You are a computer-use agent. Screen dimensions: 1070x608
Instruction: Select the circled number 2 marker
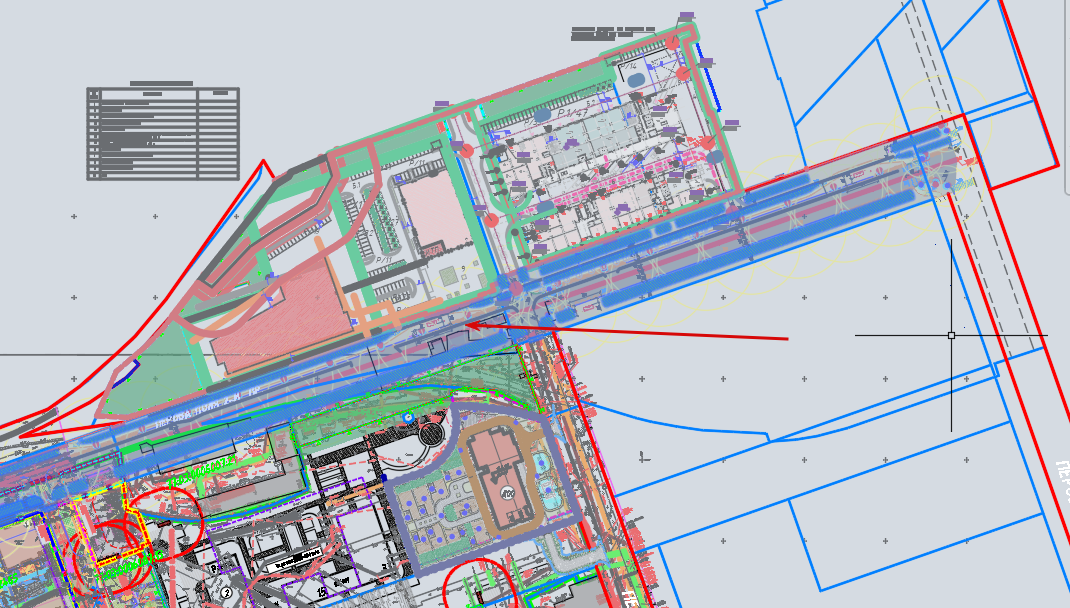tap(227, 593)
